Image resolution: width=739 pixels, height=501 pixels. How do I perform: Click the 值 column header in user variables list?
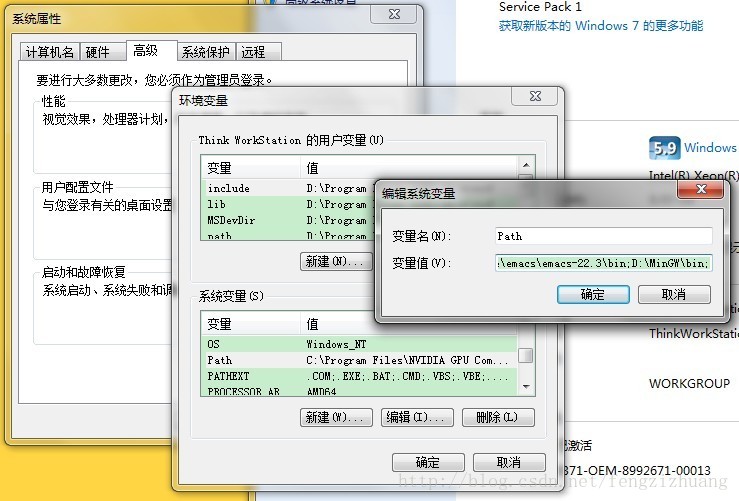pos(409,168)
